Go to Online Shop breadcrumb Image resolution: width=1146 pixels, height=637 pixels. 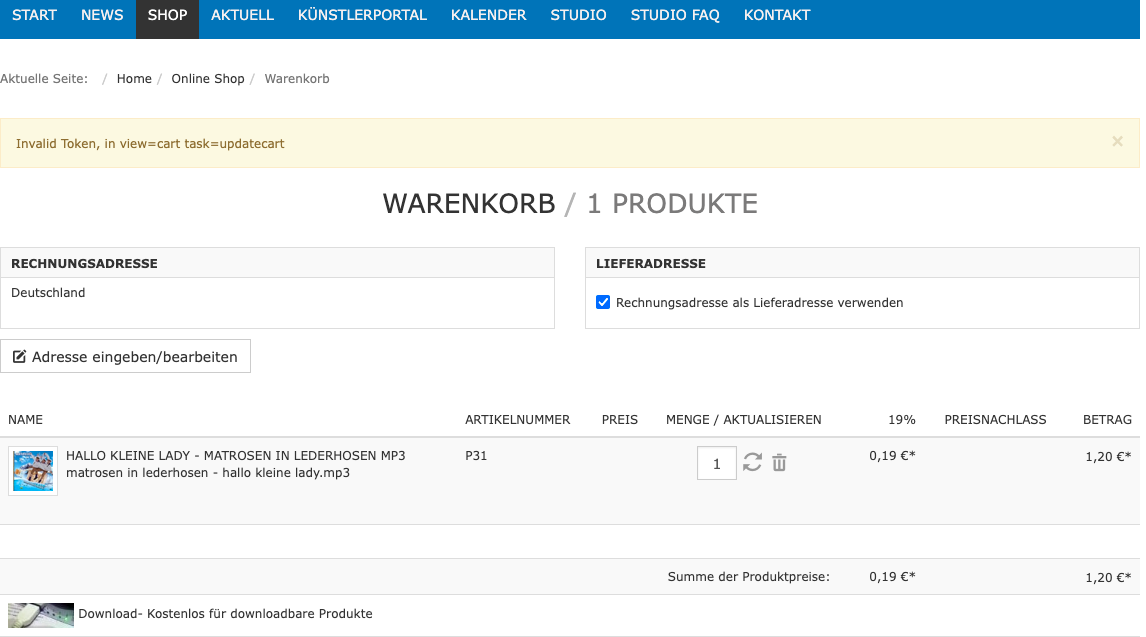click(x=208, y=79)
